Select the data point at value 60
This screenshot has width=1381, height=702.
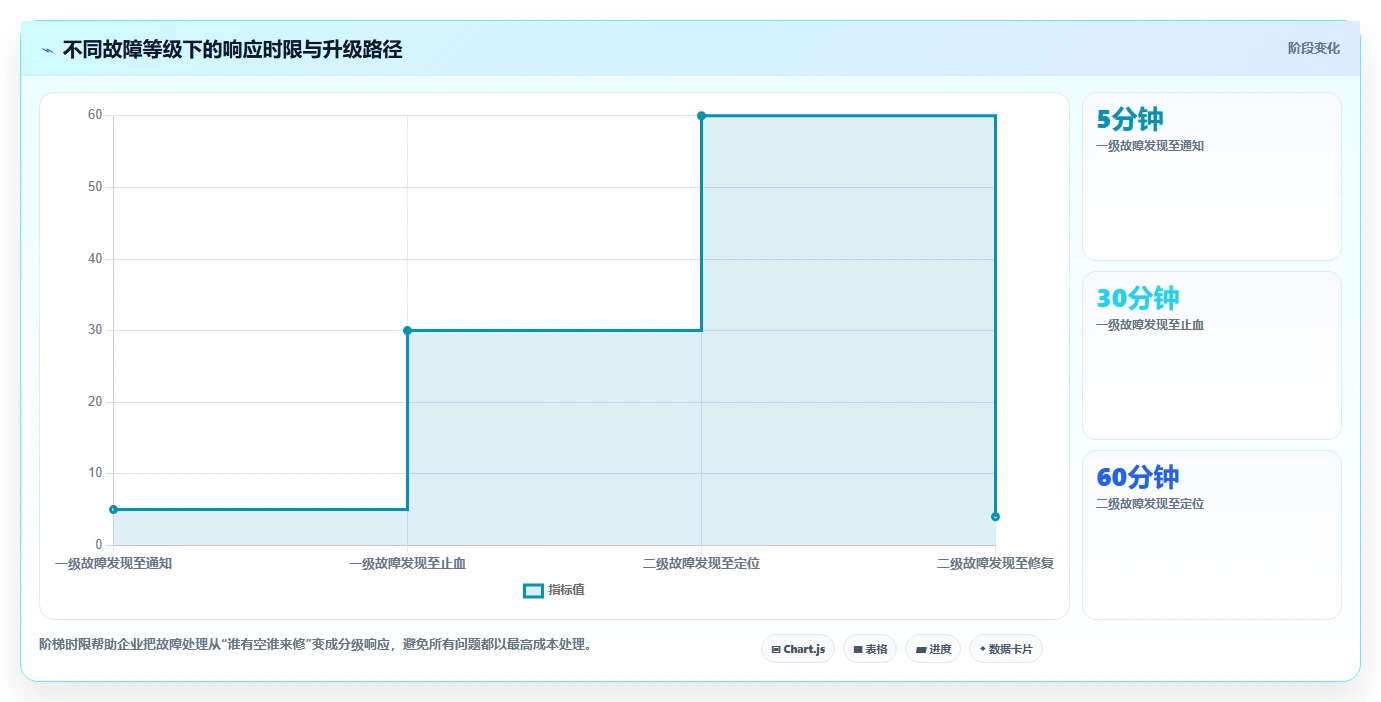click(x=701, y=115)
